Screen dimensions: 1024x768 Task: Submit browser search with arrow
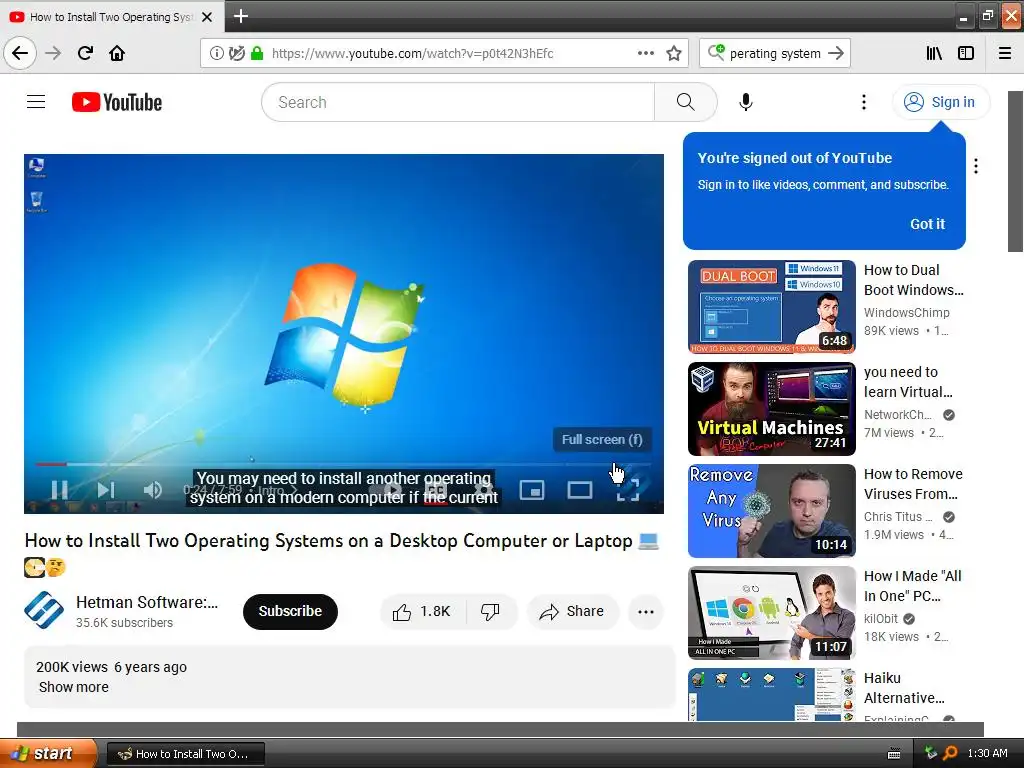836,53
